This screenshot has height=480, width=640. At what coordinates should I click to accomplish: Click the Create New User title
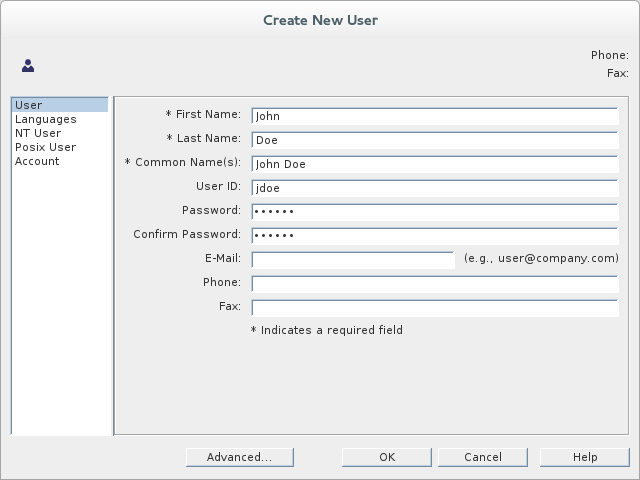click(320, 20)
